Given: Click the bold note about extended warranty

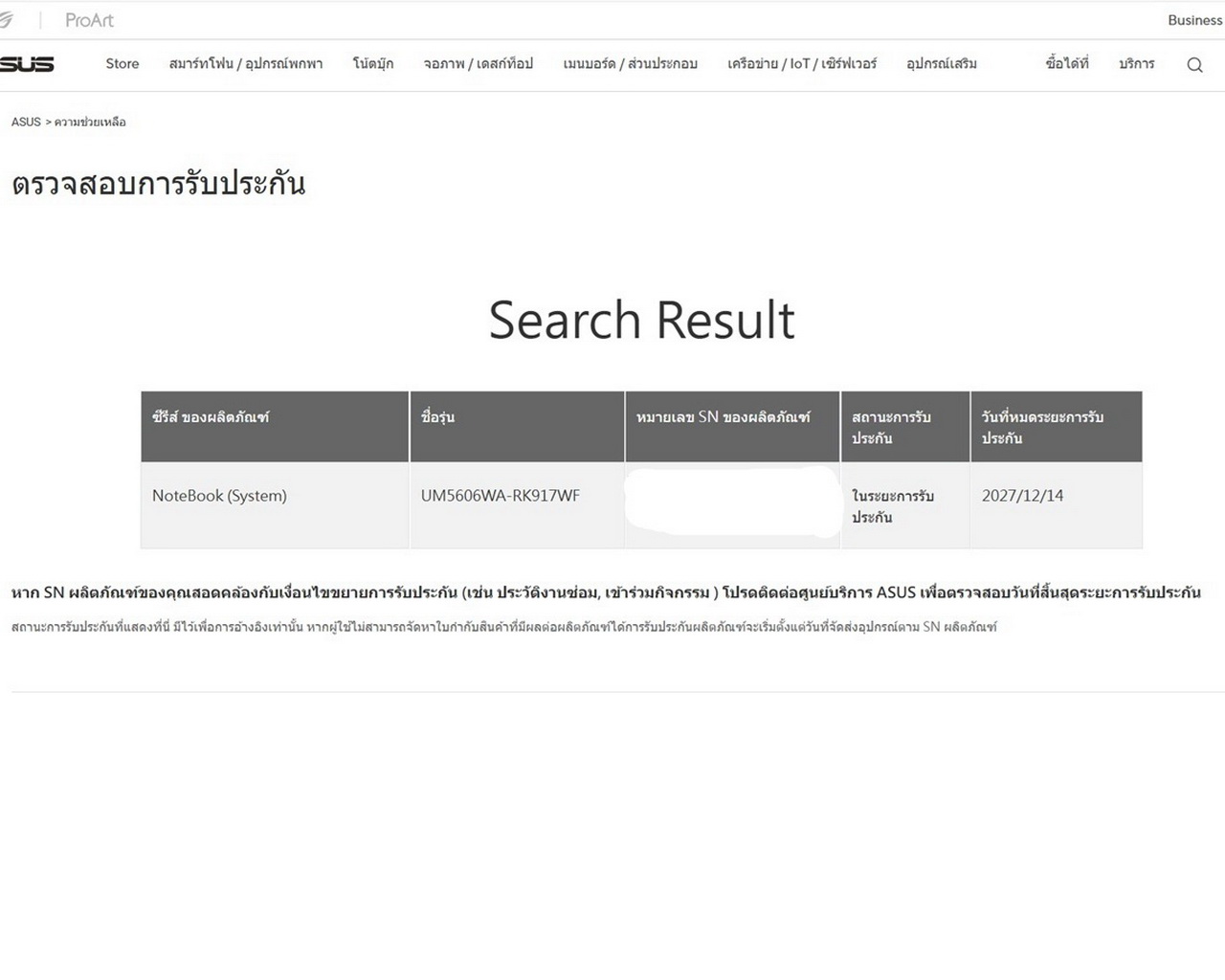Looking at the screenshot, I should pos(606,592).
